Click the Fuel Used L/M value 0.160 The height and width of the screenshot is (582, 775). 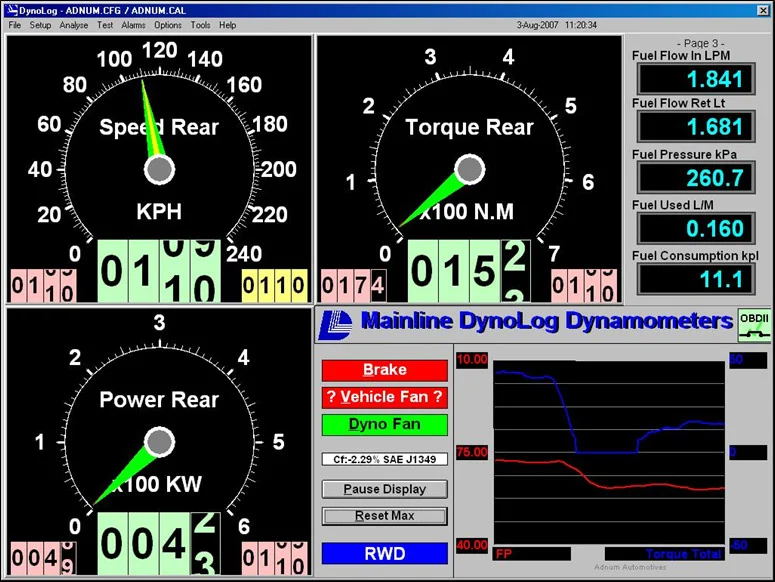click(x=696, y=228)
